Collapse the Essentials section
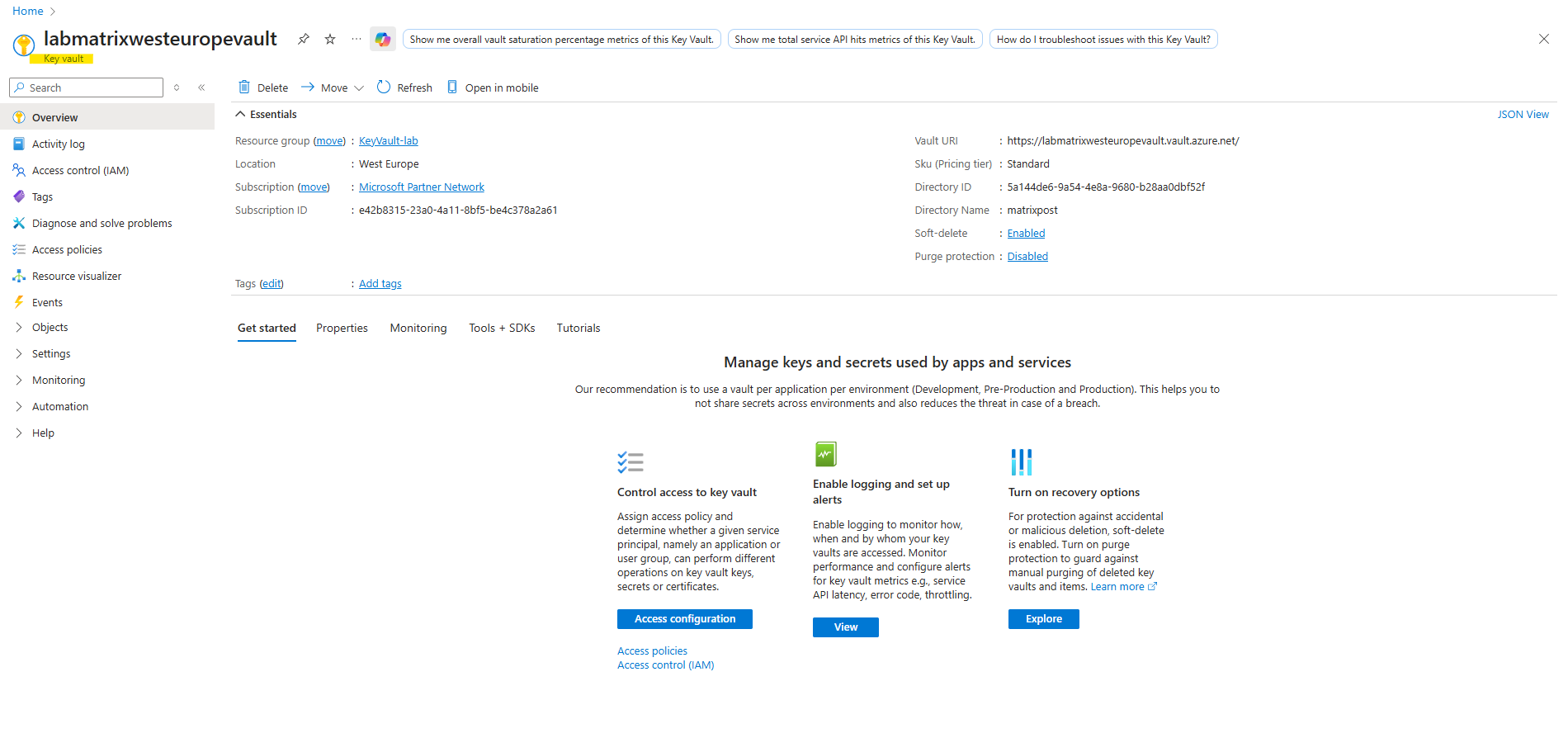This screenshot has height=738, width=1568. 240,114
